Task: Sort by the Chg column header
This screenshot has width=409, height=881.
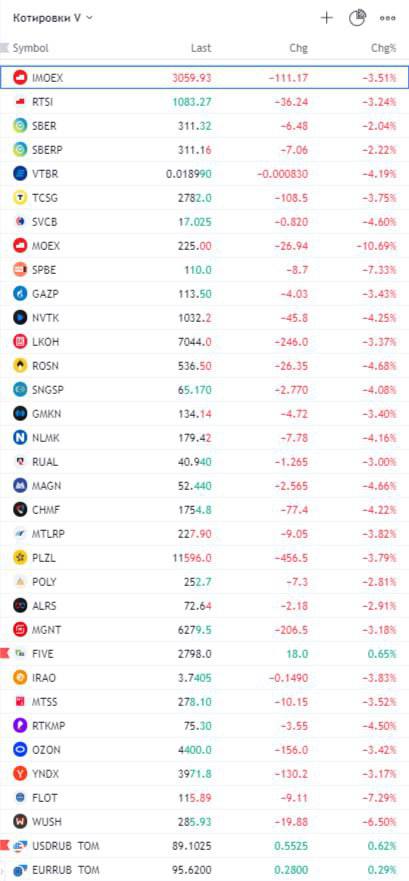Action: point(299,48)
